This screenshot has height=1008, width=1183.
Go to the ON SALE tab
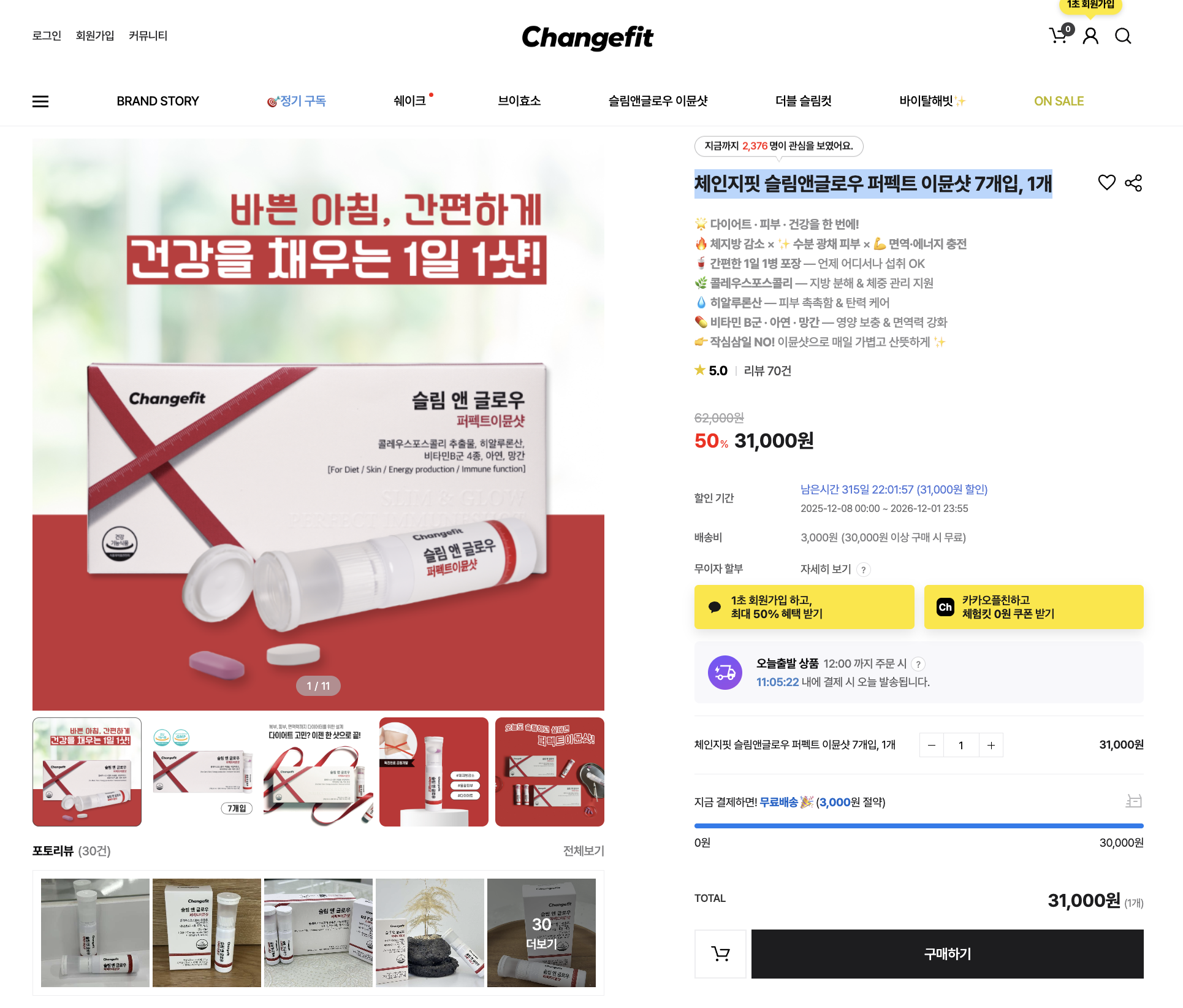(1059, 101)
